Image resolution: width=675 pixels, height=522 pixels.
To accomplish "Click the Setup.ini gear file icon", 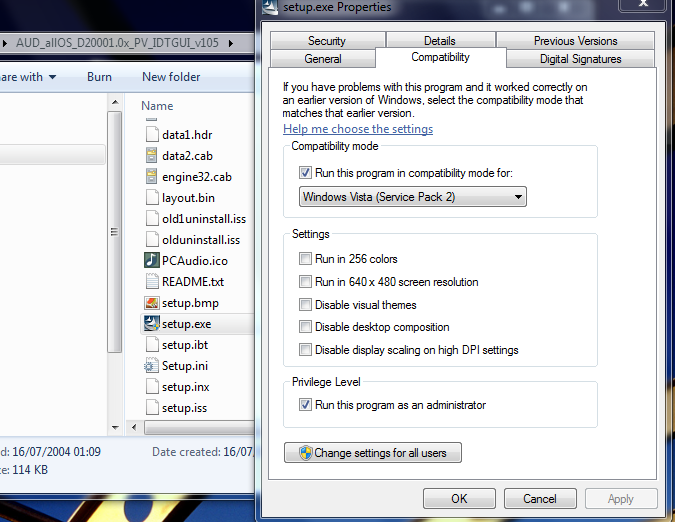I will click(152, 366).
